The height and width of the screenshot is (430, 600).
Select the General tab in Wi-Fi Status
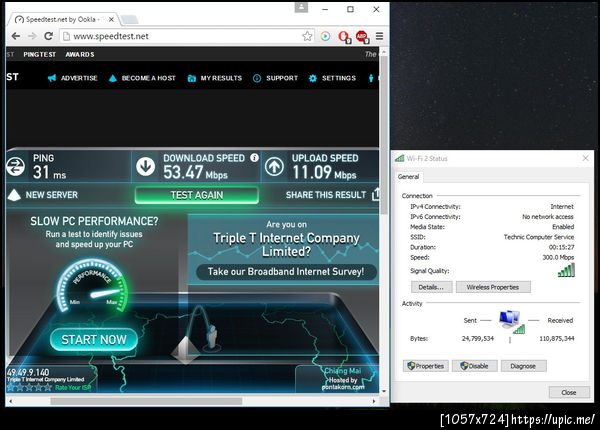[x=408, y=176]
